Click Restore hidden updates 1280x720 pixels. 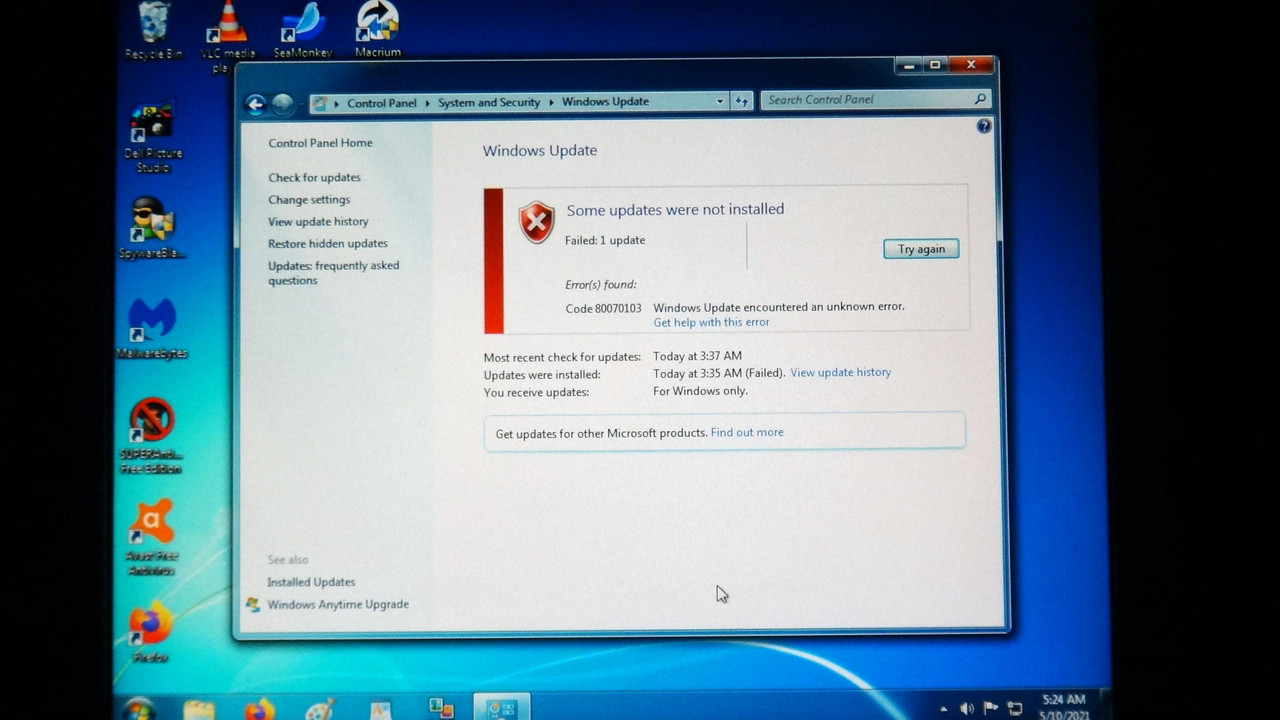[327, 243]
